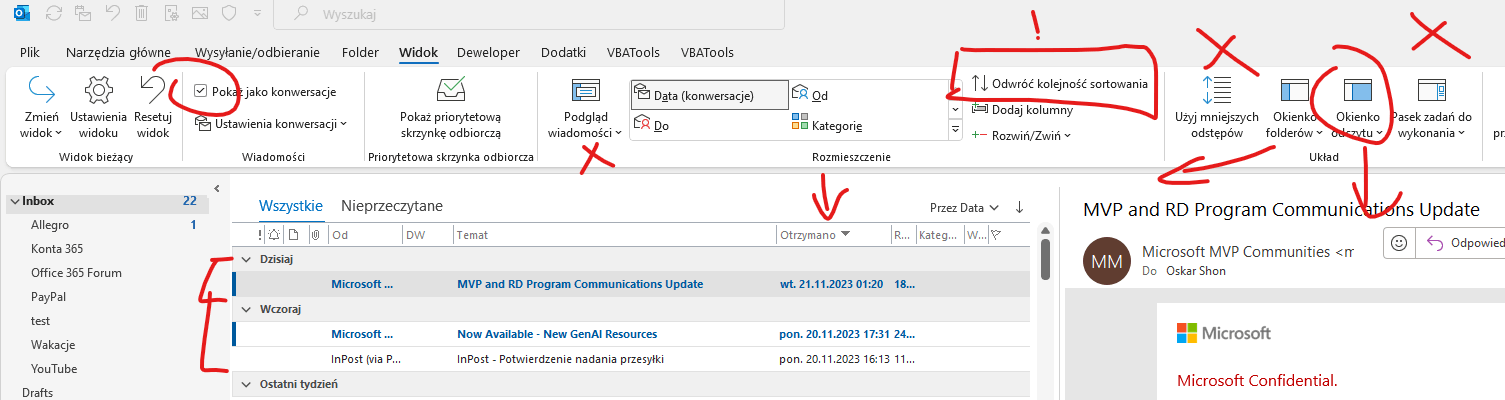
Task: Open Zmień widok dropdown
Action: tap(42, 108)
